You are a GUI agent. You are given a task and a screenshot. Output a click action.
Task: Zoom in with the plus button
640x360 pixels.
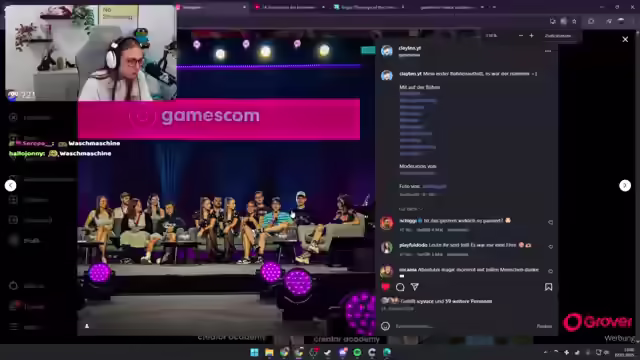pos(531,36)
